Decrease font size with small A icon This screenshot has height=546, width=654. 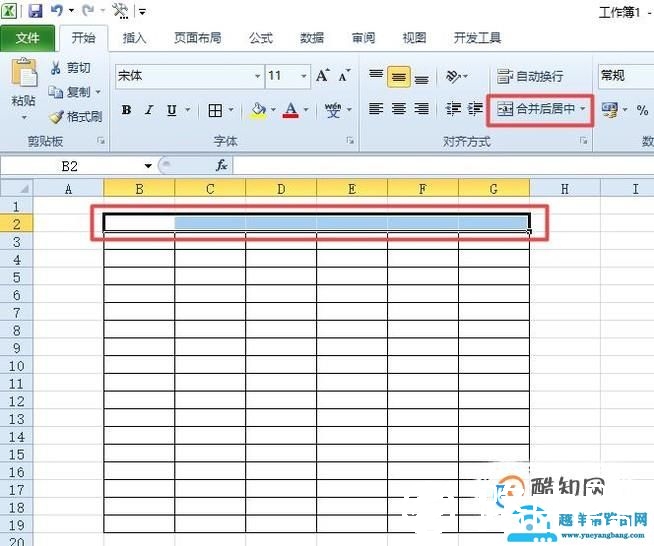point(344,76)
